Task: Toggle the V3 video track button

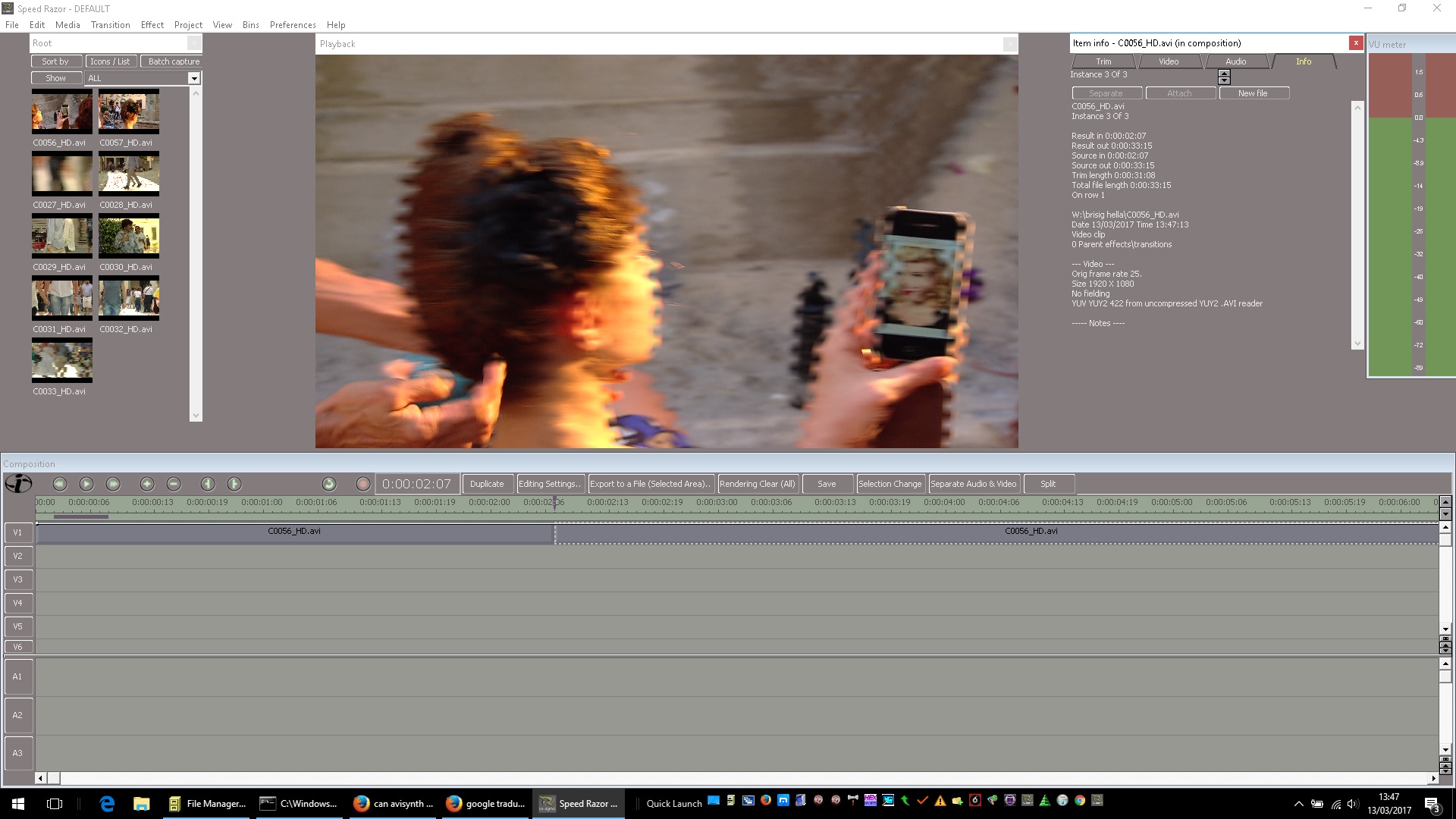Action: coord(18,579)
